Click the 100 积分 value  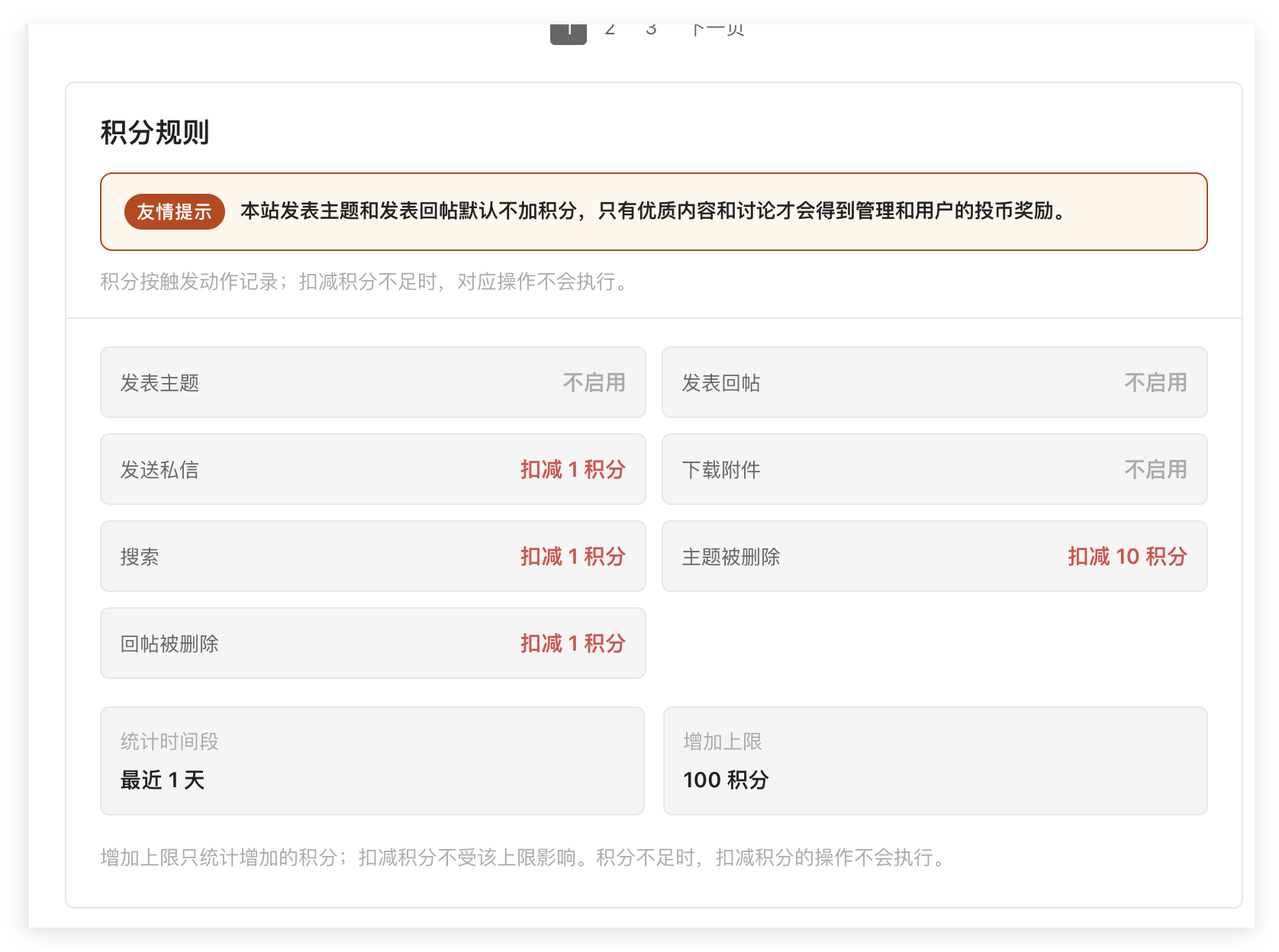pos(726,780)
